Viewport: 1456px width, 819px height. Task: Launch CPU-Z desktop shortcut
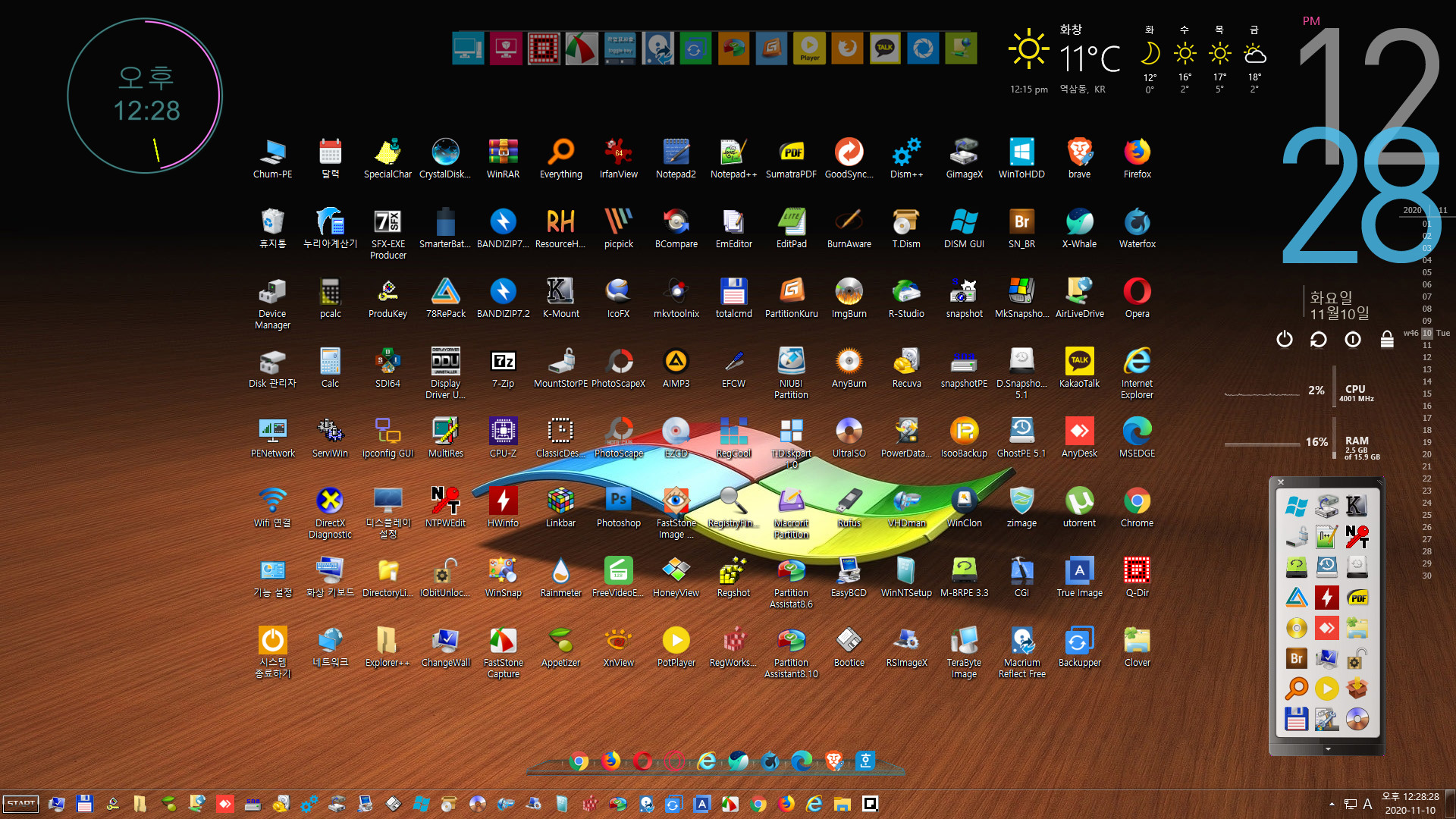pyautogui.click(x=503, y=438)
